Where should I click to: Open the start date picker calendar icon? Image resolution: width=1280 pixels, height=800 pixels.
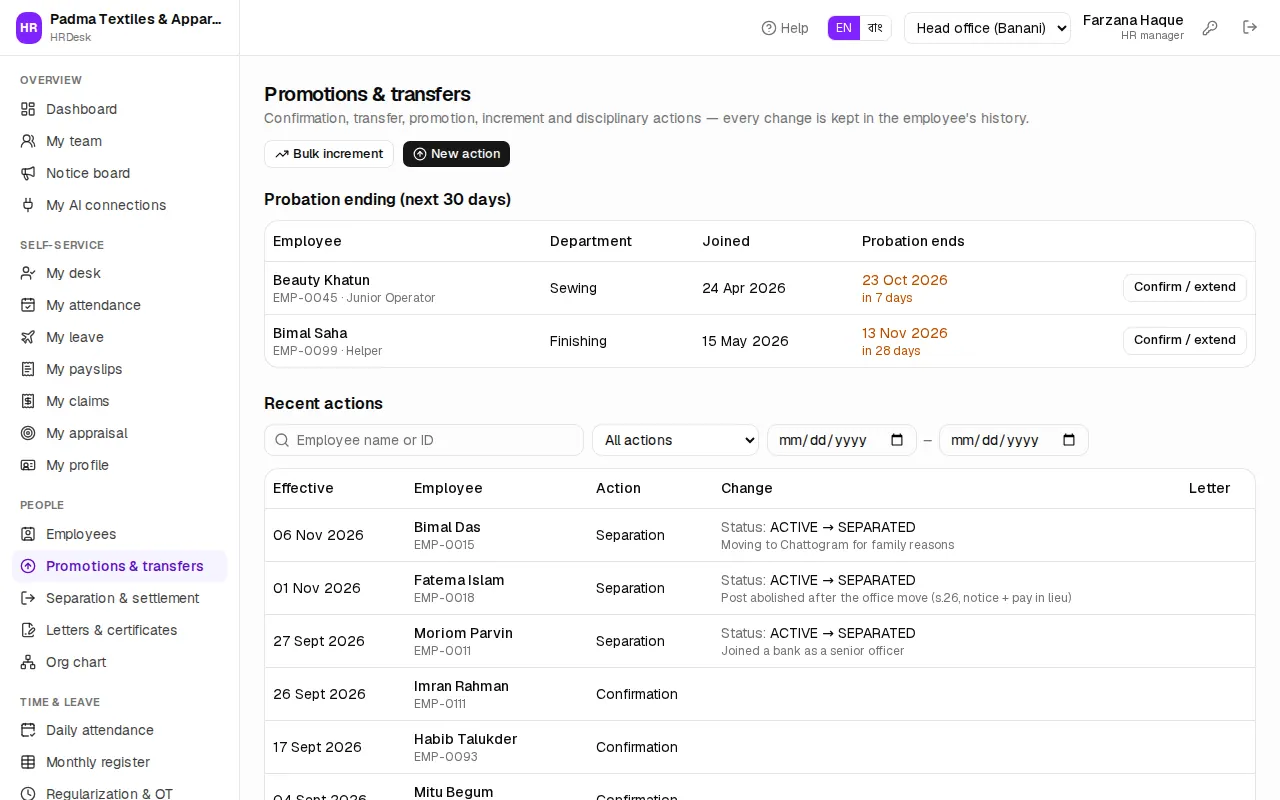point(897,440)
